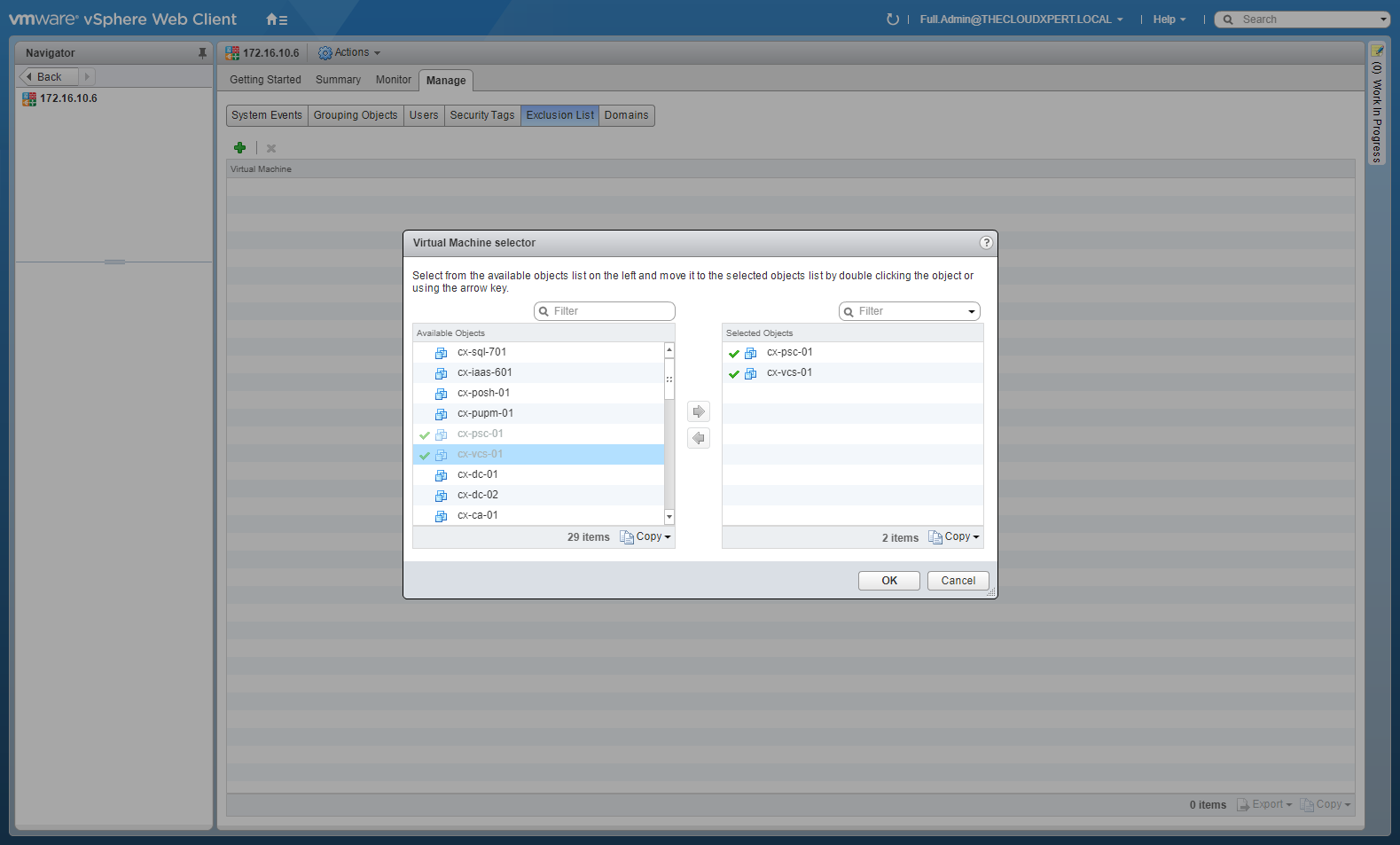
Task: Click the Cancel button
Action: point(958,581)
